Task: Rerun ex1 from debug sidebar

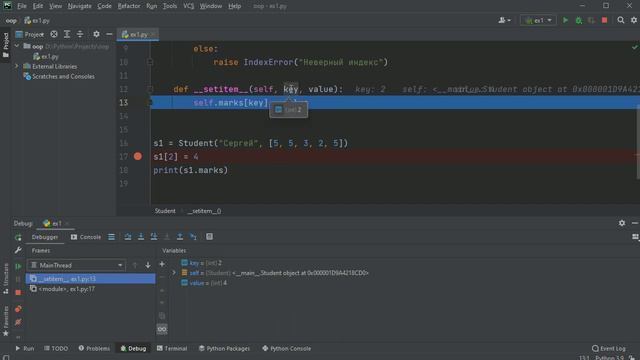Action: [18, 237]
